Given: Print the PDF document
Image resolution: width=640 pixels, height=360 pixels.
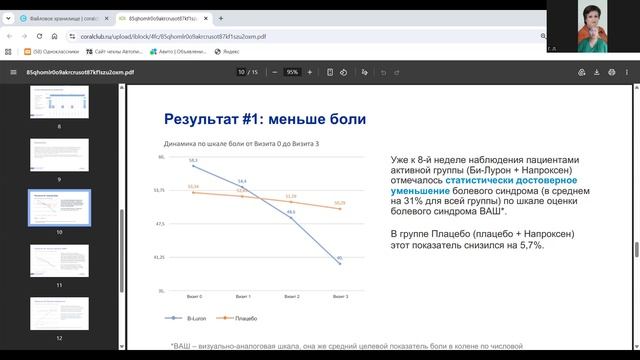Looking at the screenshot, I should pos(611,72).
